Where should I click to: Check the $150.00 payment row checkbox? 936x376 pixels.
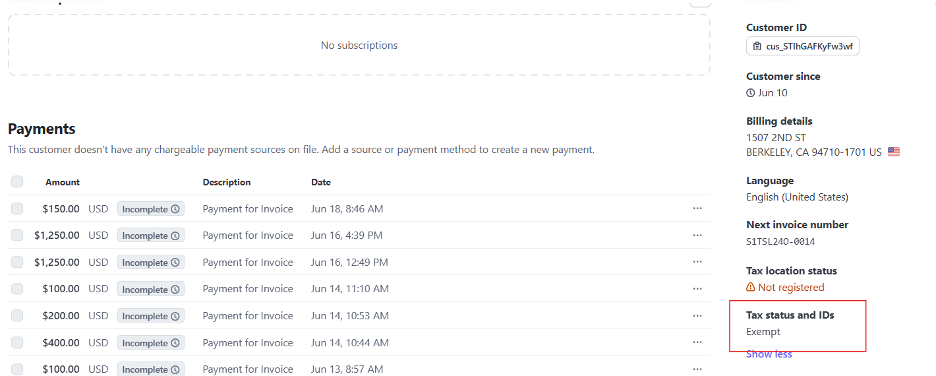point(17,208)
